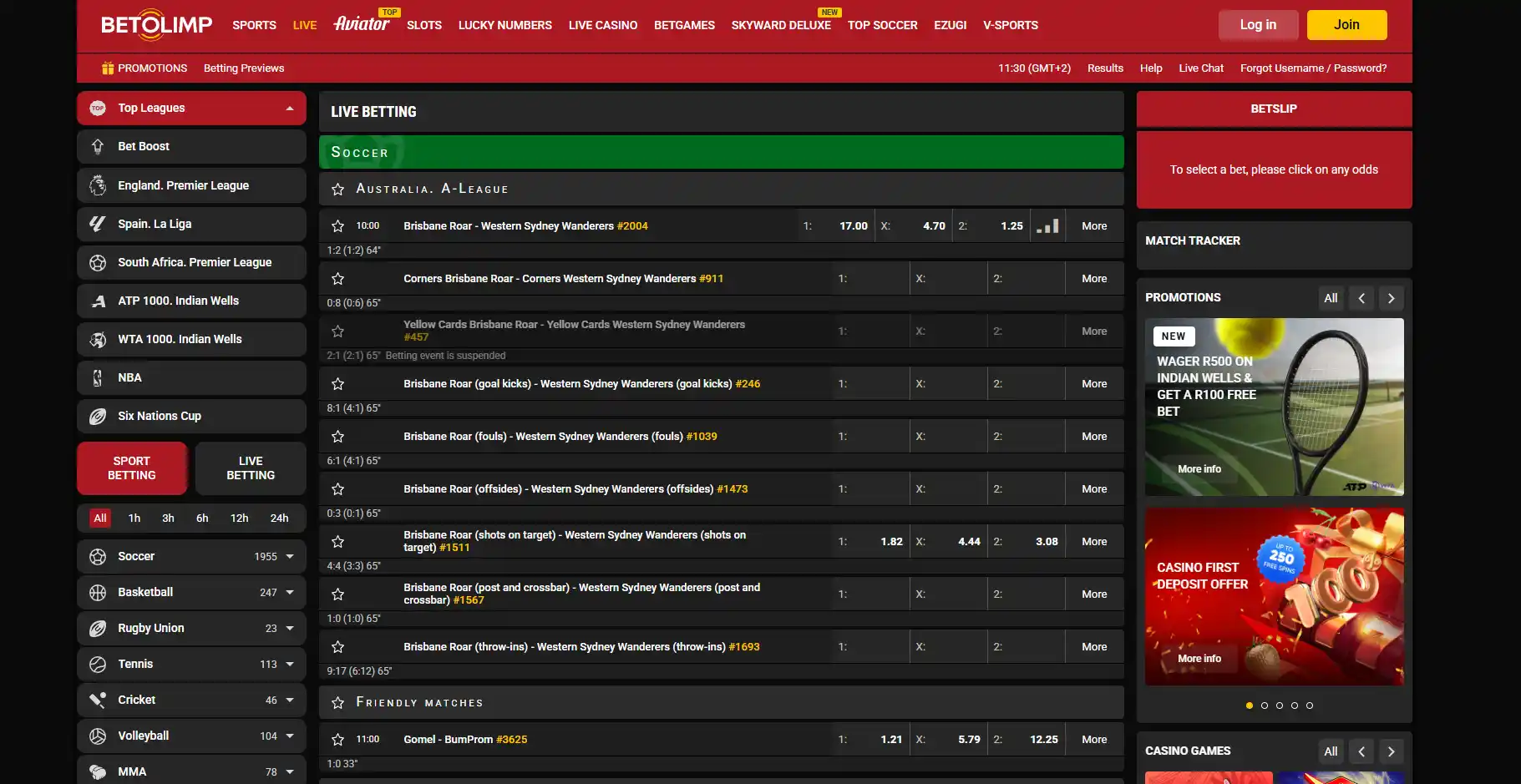The height and width of the screenshot is (784, 1521).
Task: Star the Friendly Matches league
Action: 338,703
